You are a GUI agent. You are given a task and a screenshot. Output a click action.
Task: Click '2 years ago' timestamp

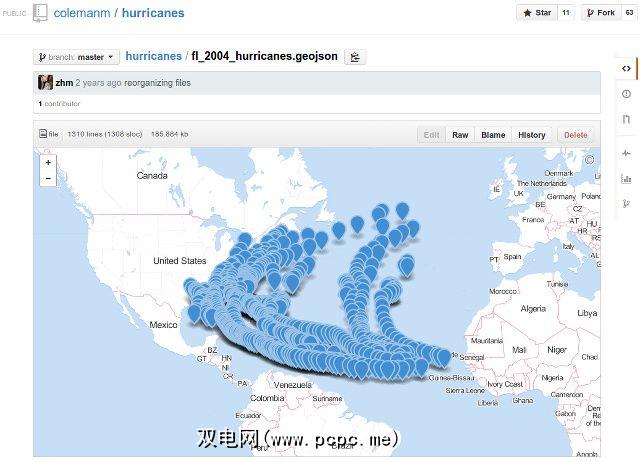98,83
